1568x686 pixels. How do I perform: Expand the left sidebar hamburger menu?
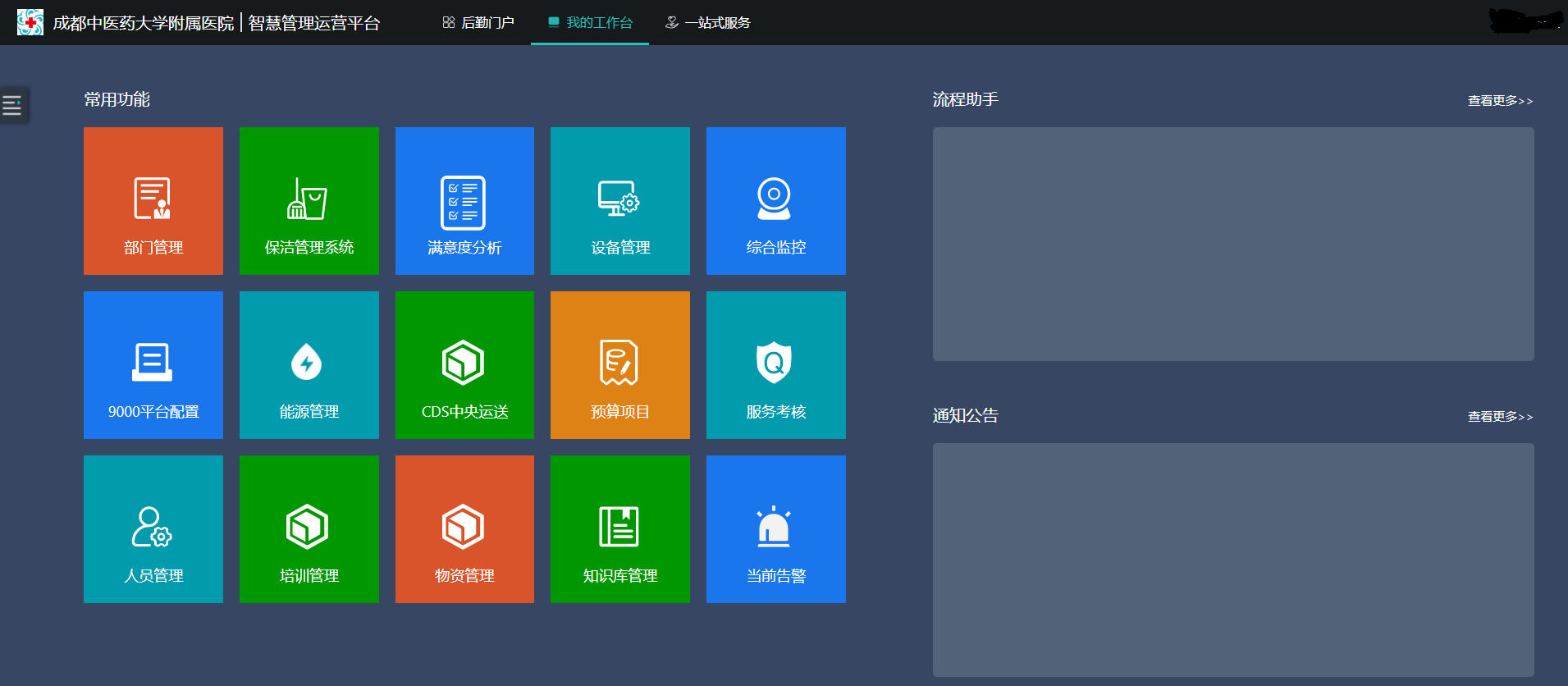click(x=12, y=105)
